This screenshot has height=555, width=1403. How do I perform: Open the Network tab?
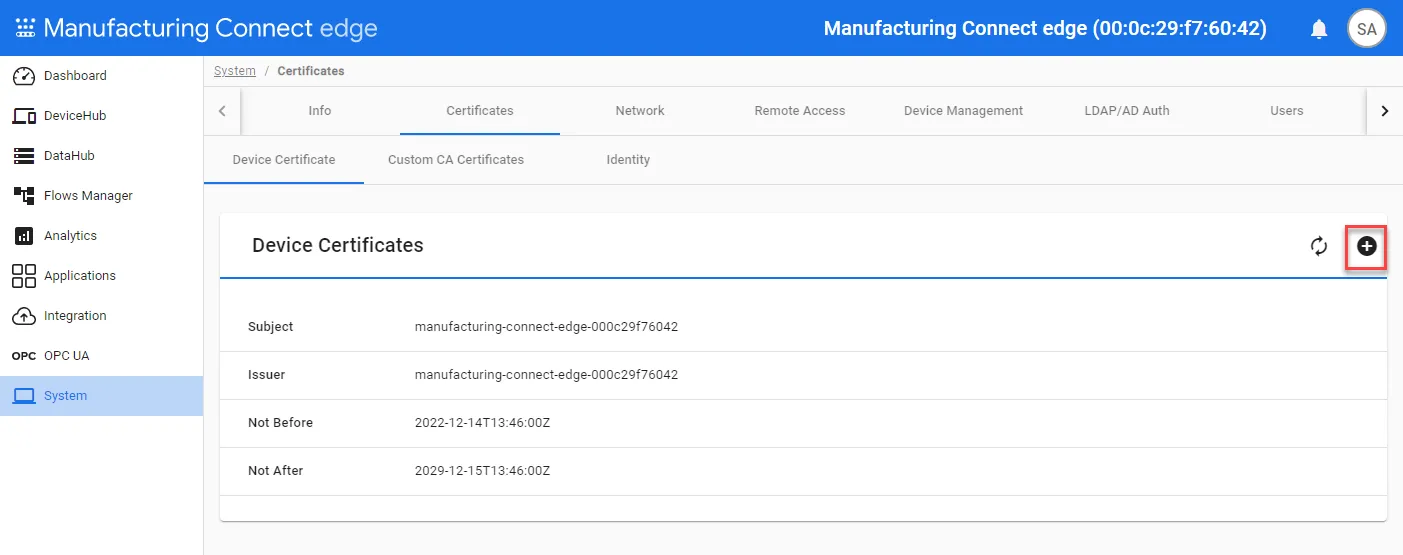pyautogui.click(x=640, y=111)
